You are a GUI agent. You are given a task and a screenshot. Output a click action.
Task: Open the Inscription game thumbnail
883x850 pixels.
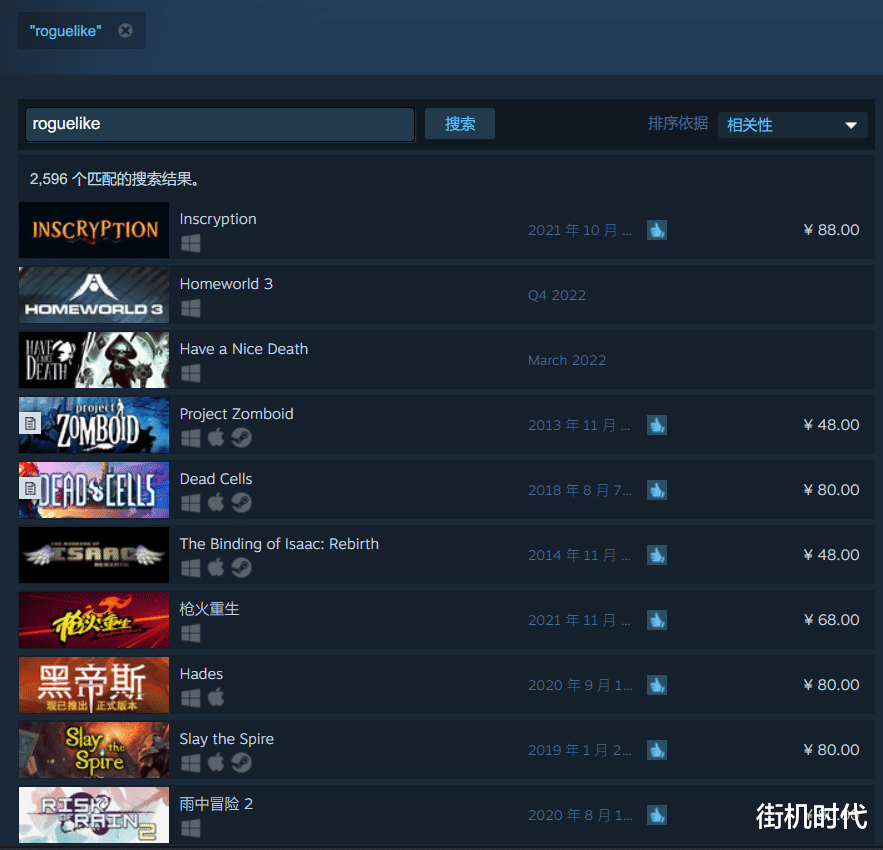94,230
